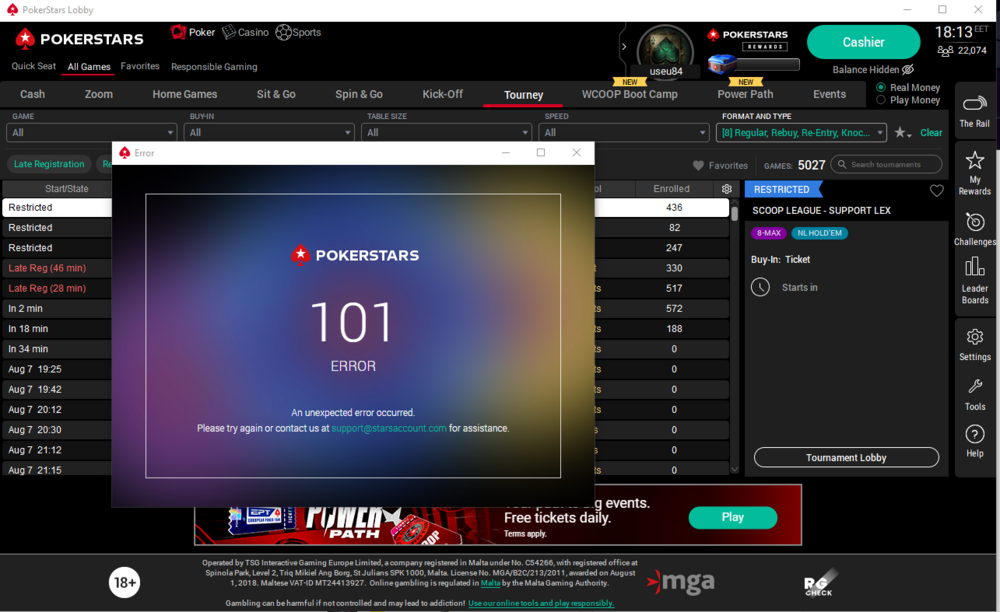Open the BUY-IN dropdown
Image resolution: width=1000 pixels, height=612 pixels.
[x=268, y=133]
